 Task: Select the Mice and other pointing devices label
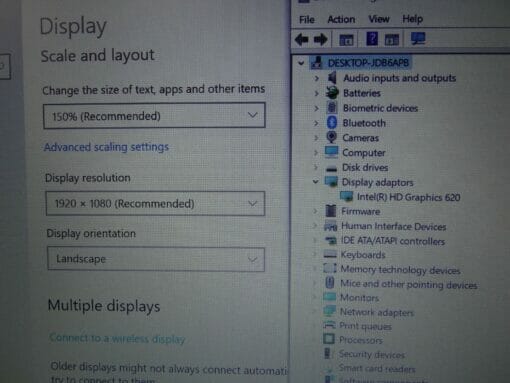point(408,284)
